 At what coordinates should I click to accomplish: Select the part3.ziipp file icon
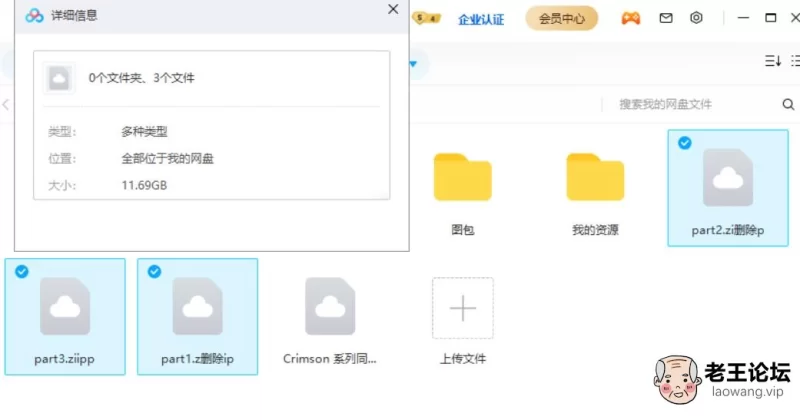65,306
